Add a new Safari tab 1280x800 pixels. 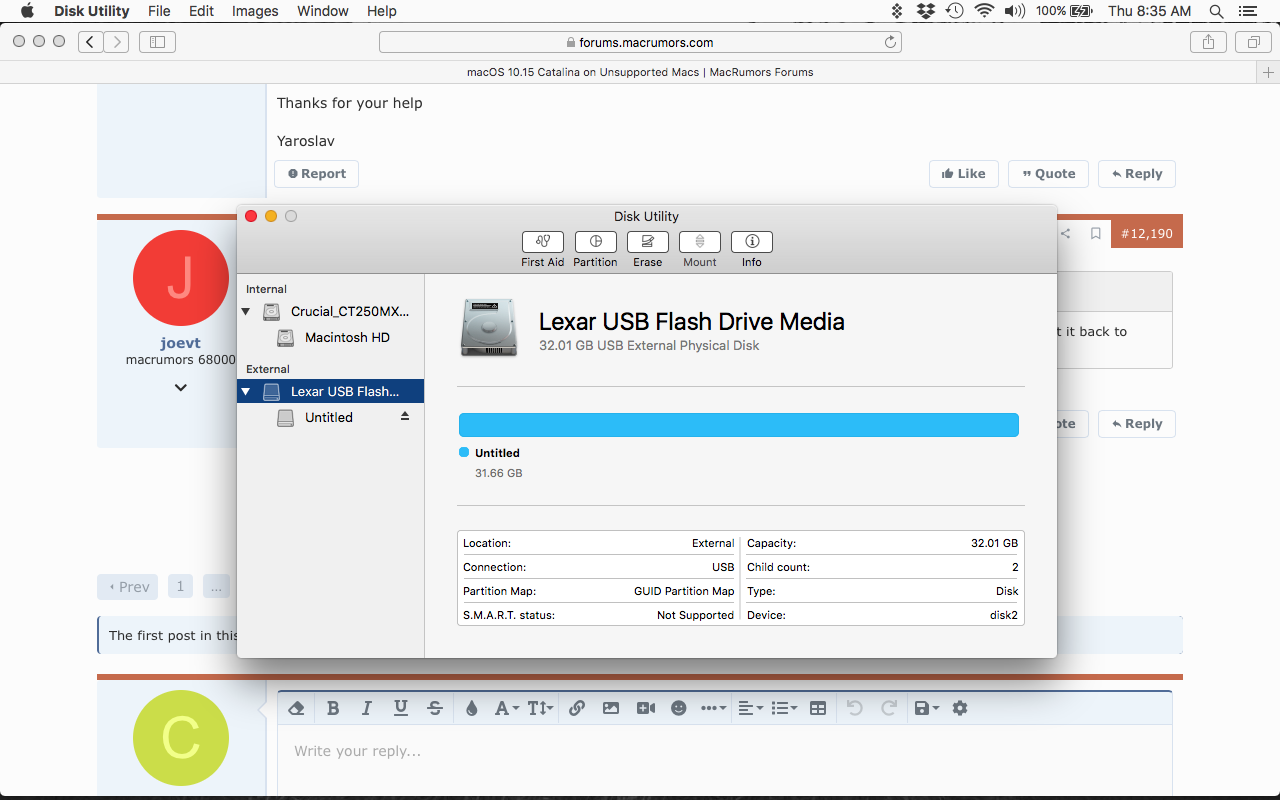1268,72
